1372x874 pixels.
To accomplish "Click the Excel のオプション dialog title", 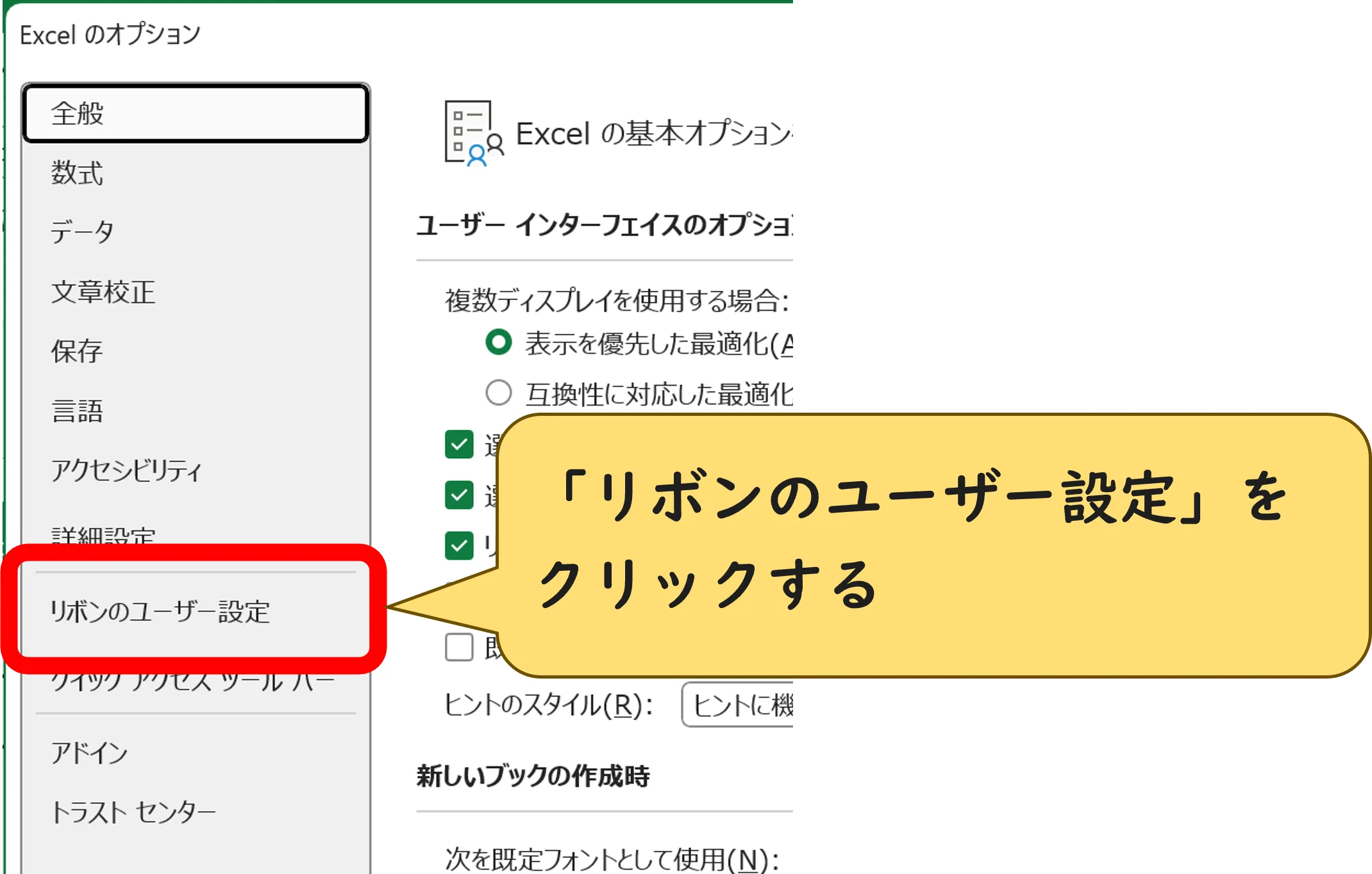I will point(110,35).
